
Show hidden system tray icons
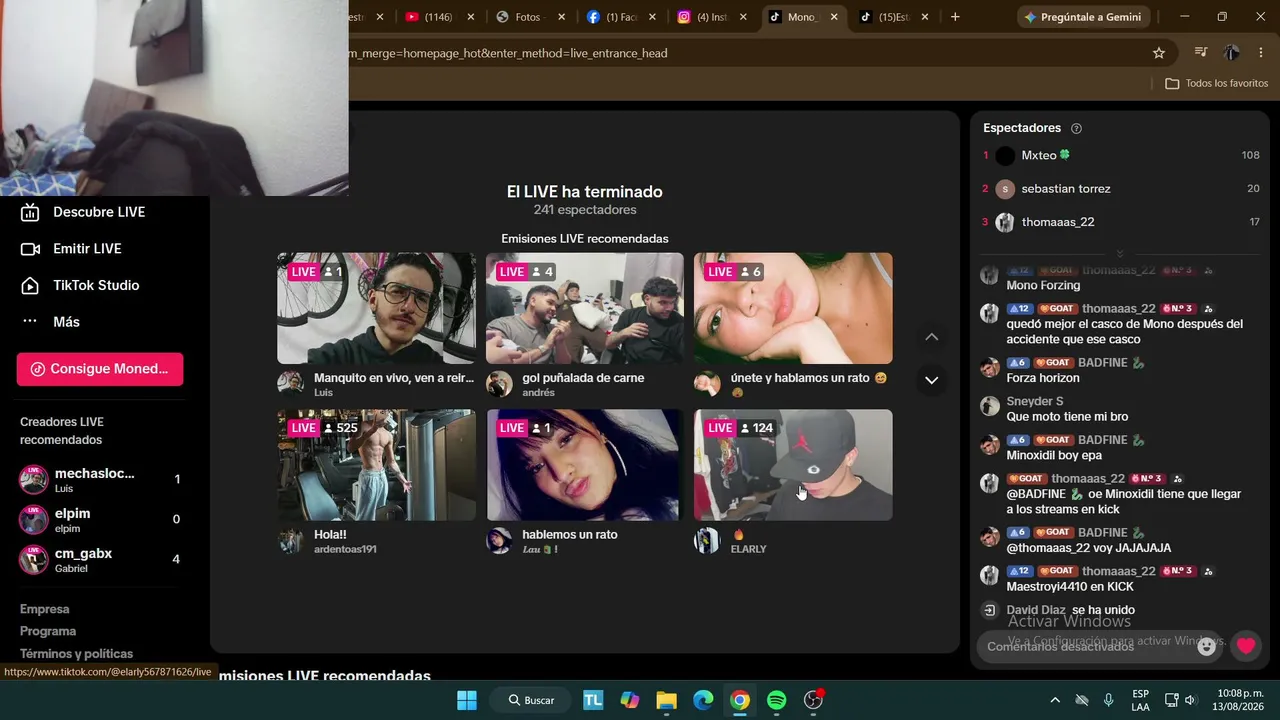[1054, 700]
